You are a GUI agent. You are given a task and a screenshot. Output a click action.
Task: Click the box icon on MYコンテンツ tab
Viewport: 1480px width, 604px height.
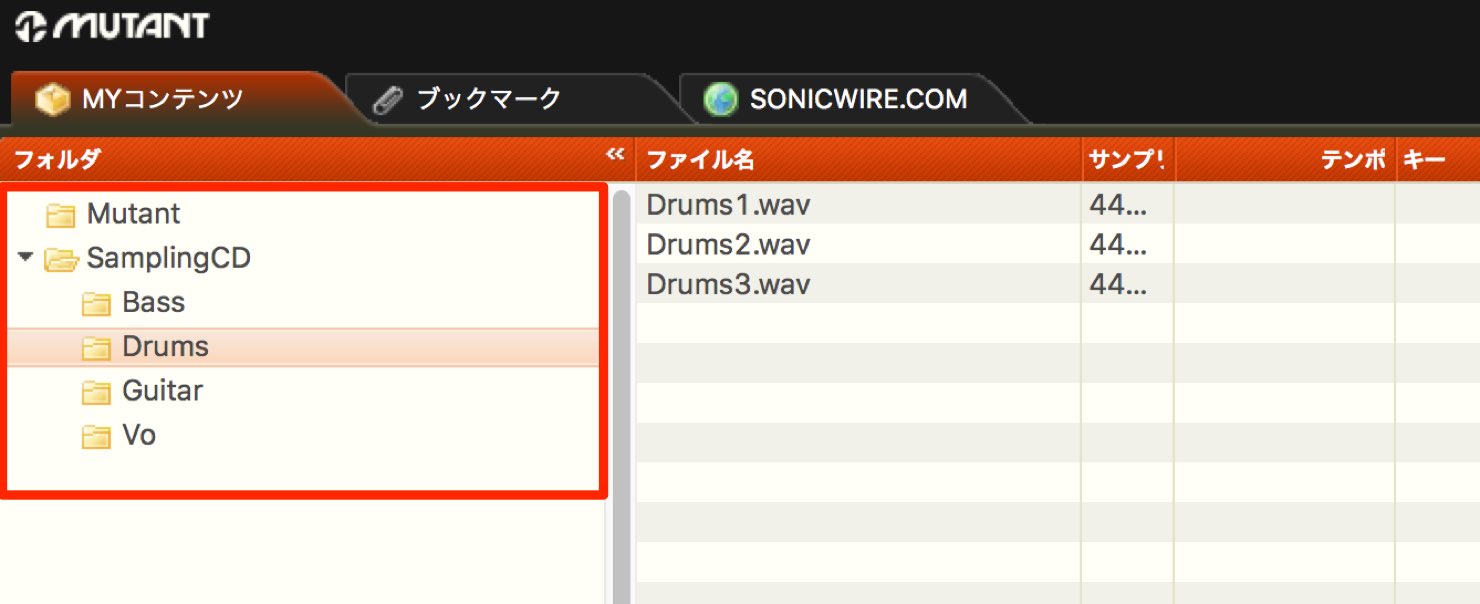[51, 99]
